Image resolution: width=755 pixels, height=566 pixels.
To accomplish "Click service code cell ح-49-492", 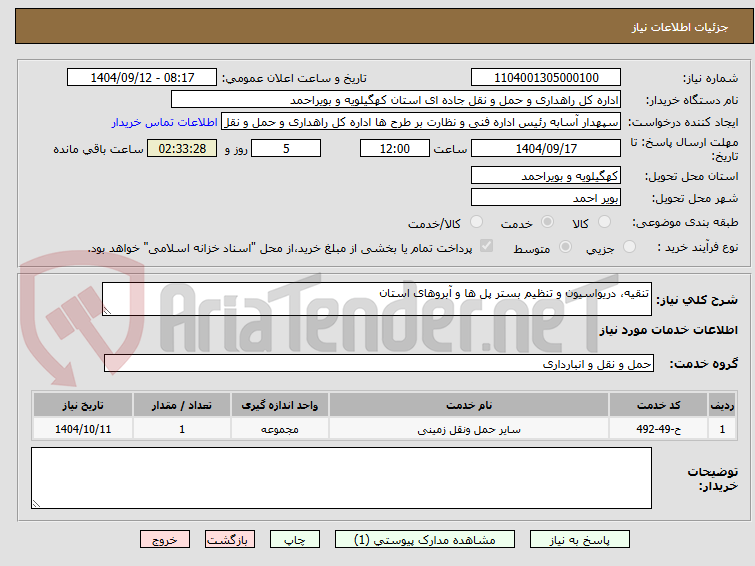I will point(658,429).
